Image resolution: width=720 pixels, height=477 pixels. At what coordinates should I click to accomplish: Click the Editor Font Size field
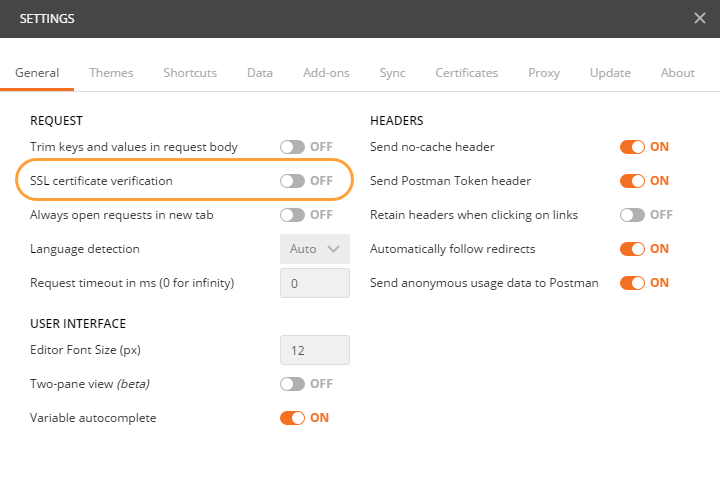(314, 350)
